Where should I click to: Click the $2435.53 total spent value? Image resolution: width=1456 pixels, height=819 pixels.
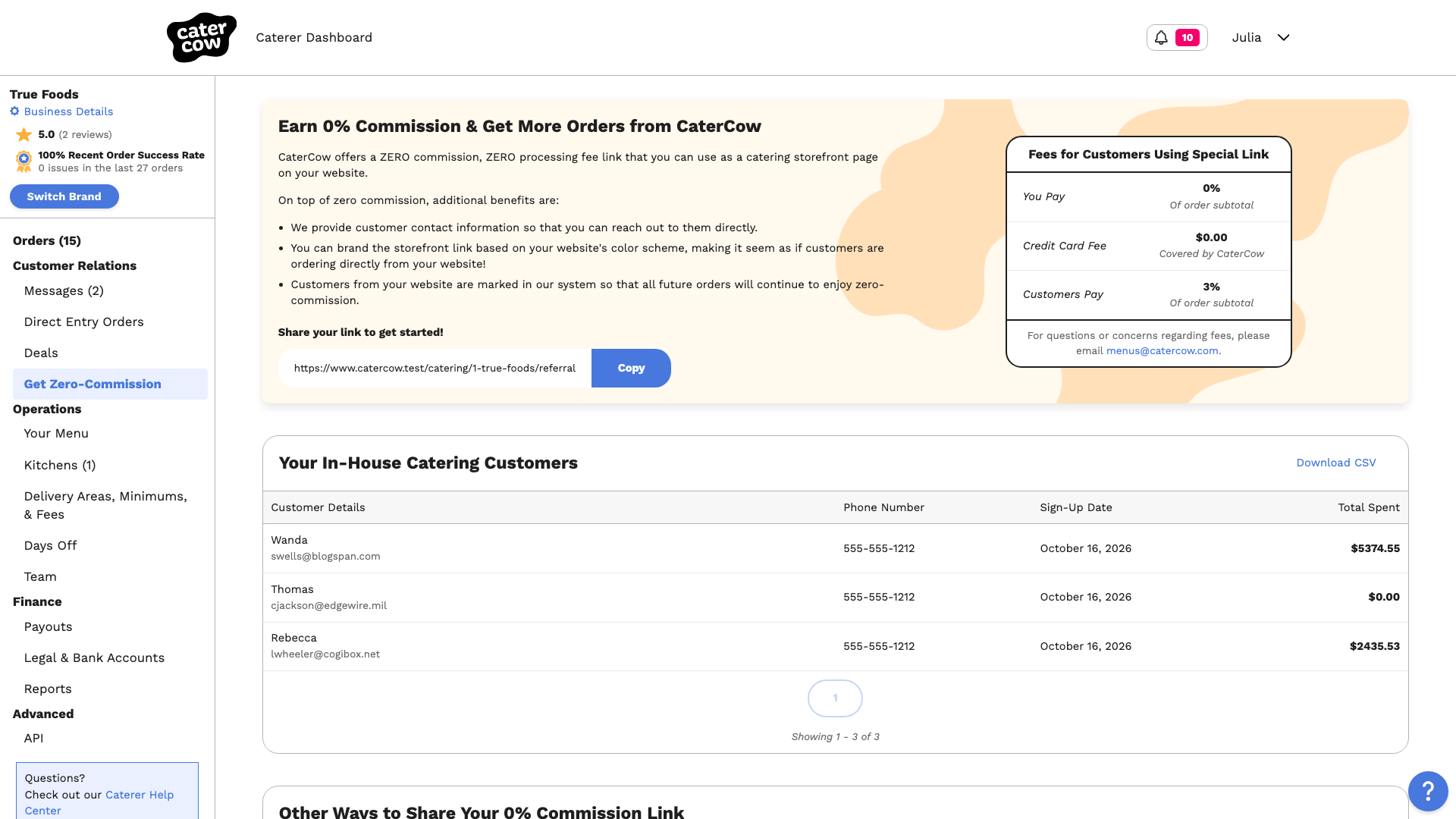[x=1375, y=646]
